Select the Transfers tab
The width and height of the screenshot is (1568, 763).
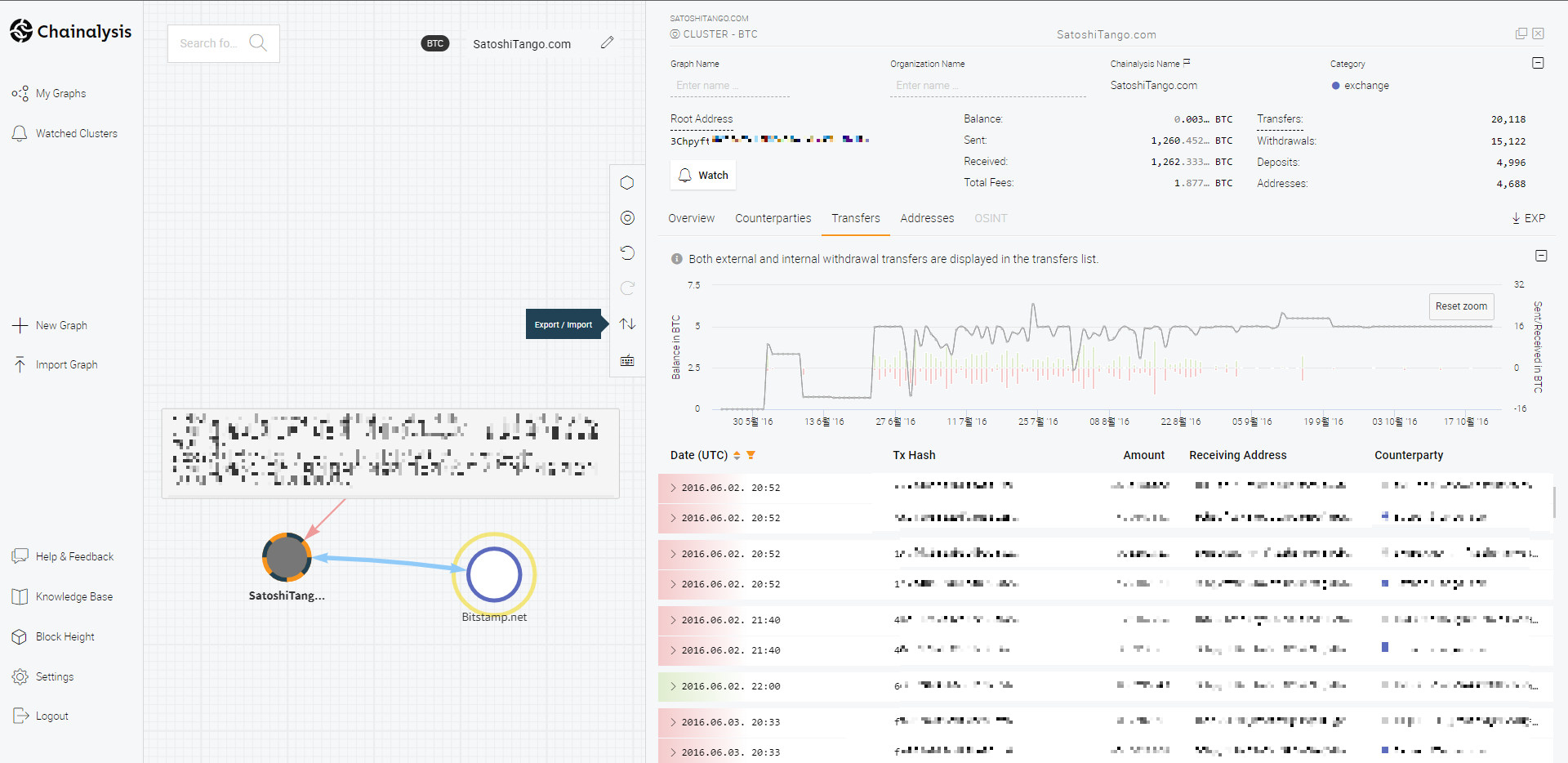(855, 218)
